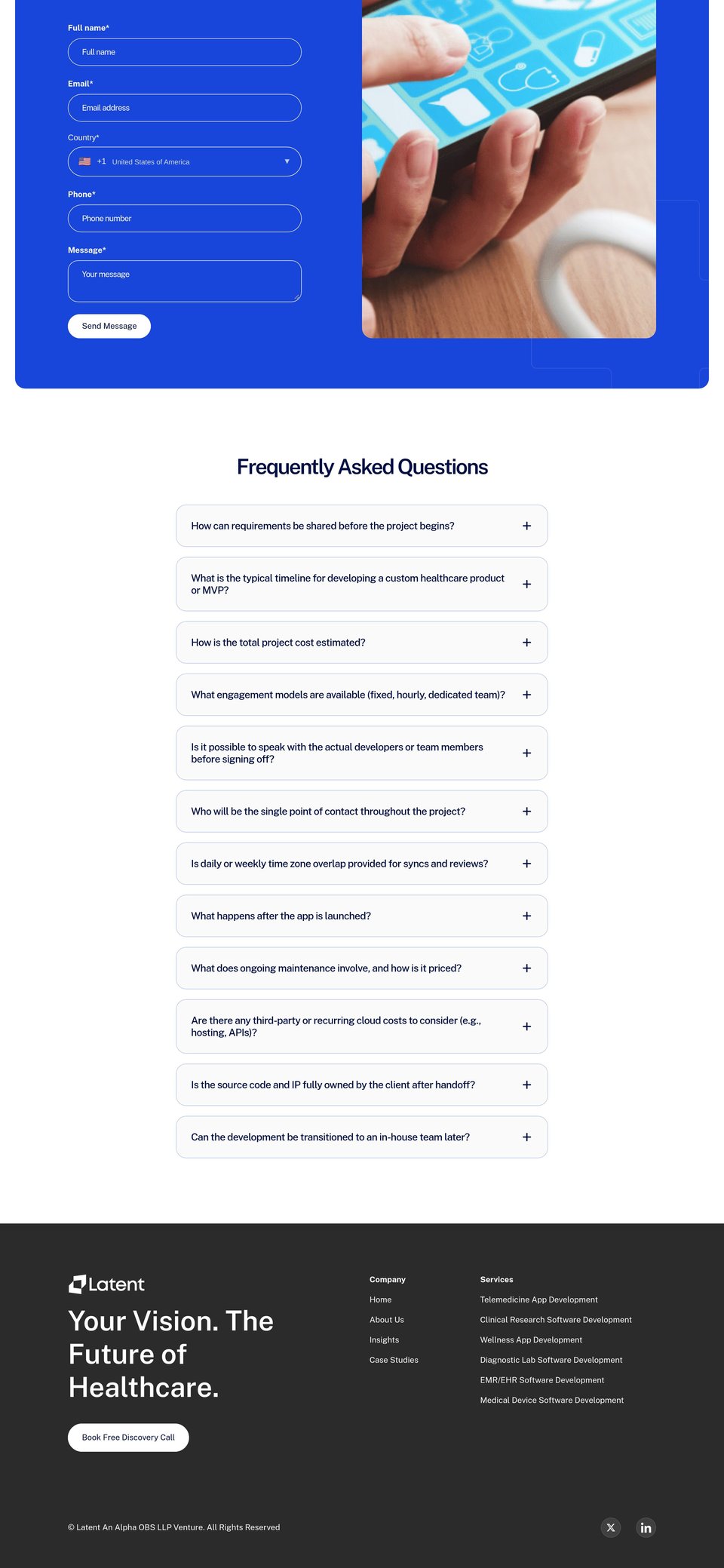Open the Country dropdown arrow
724x1568 pixels.
coord(287,161)
